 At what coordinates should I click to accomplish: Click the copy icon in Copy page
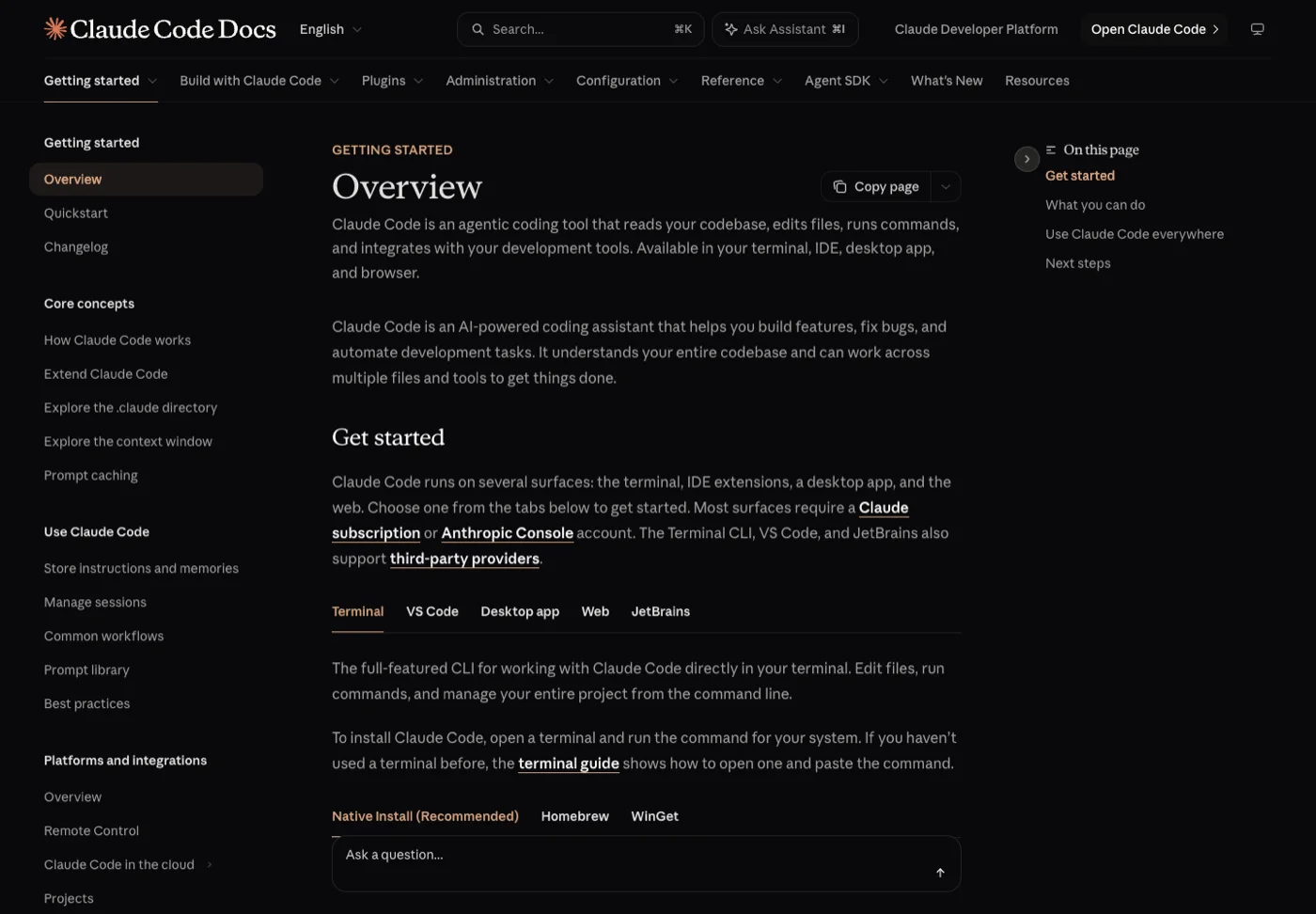tap(839, 186)
